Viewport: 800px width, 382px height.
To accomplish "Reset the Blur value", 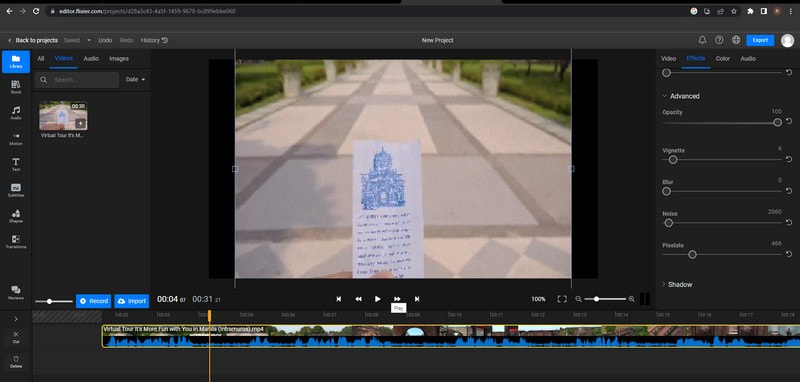I will tap(789, 191).
